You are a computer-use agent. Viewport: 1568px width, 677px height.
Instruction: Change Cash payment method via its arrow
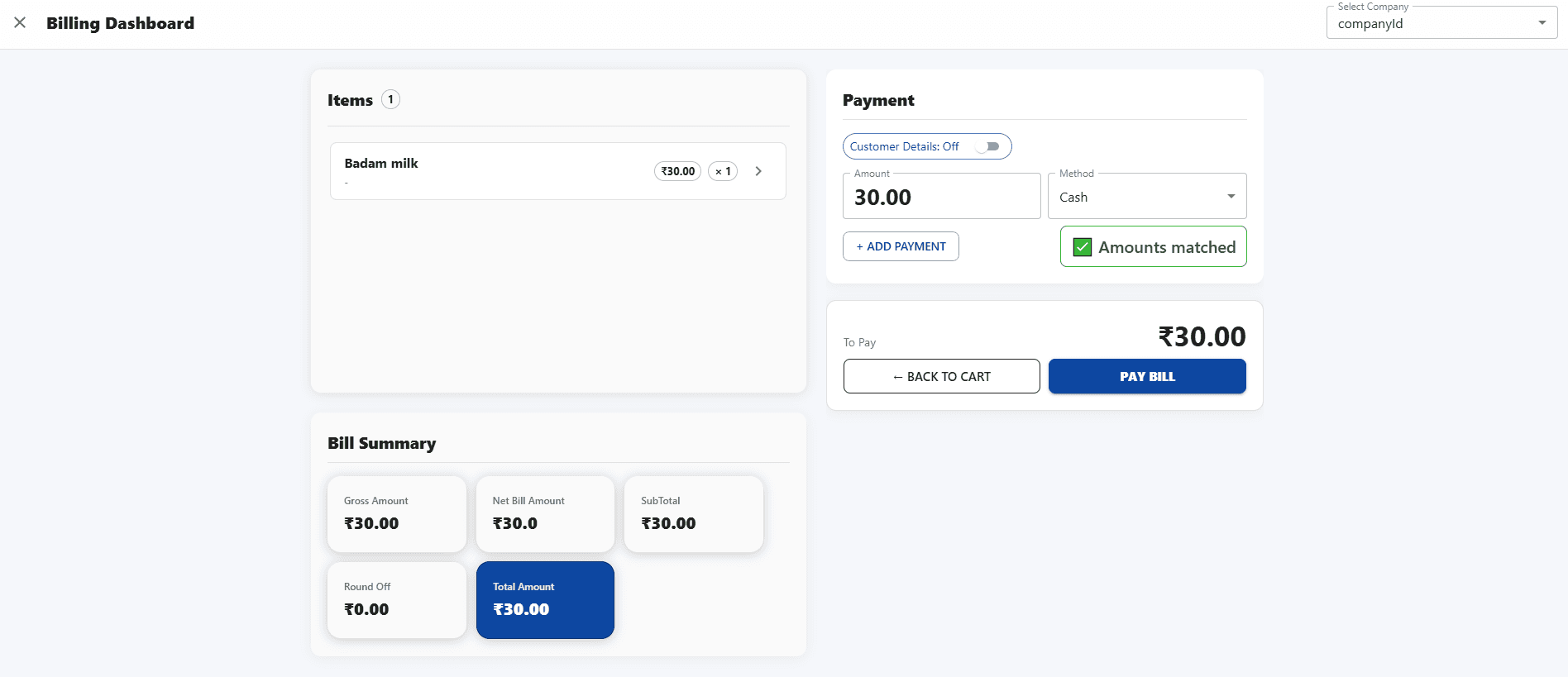[1230, 196]
